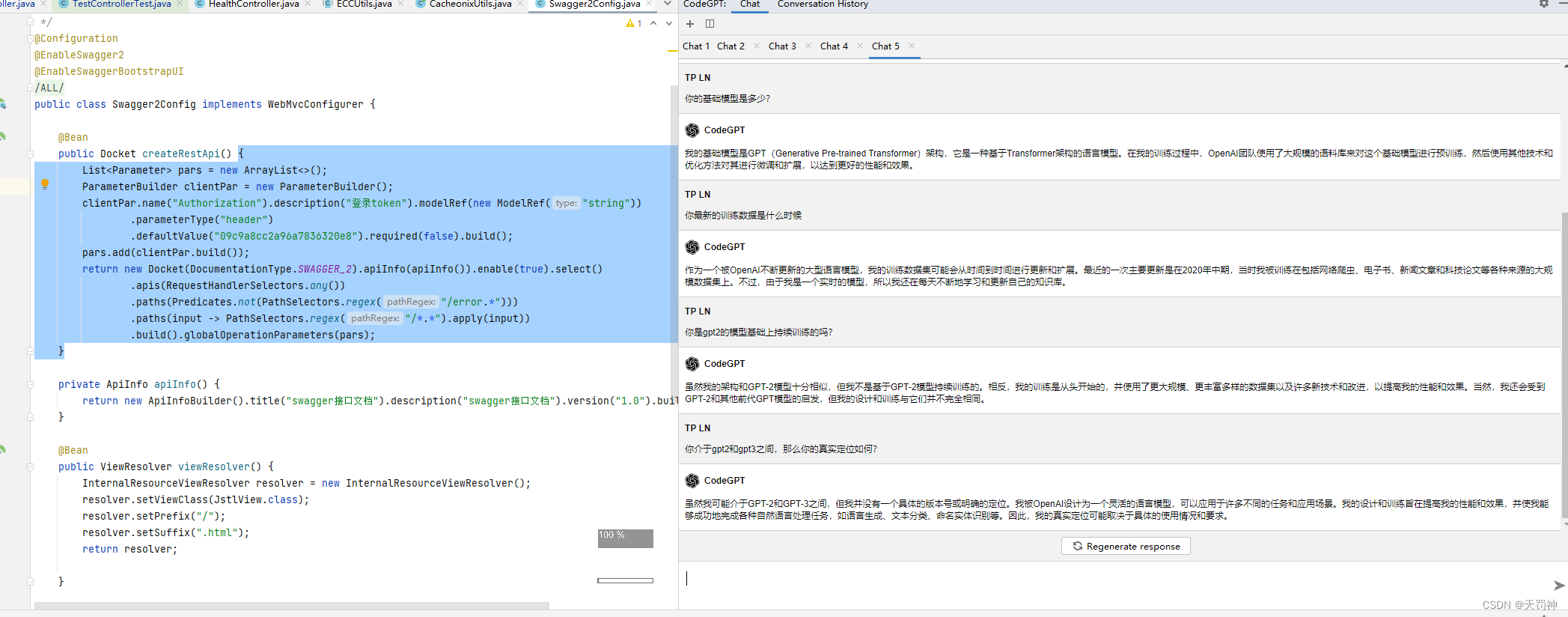Click the CodeGPT logo in the first reply
The width and height of the screenshot is (1568, 617).
[692, 130]
